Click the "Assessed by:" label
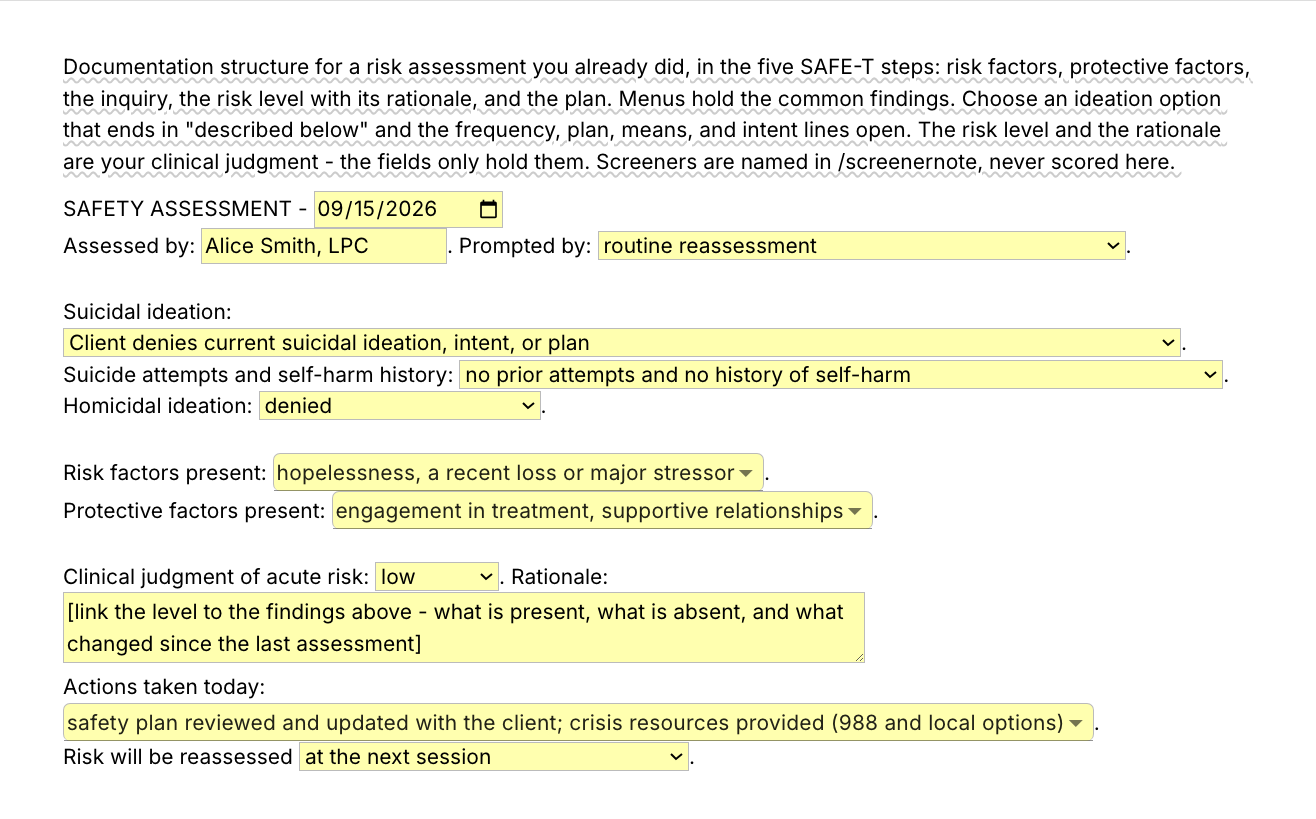This screenshot has width=1316, height=819. coord(129,246)
